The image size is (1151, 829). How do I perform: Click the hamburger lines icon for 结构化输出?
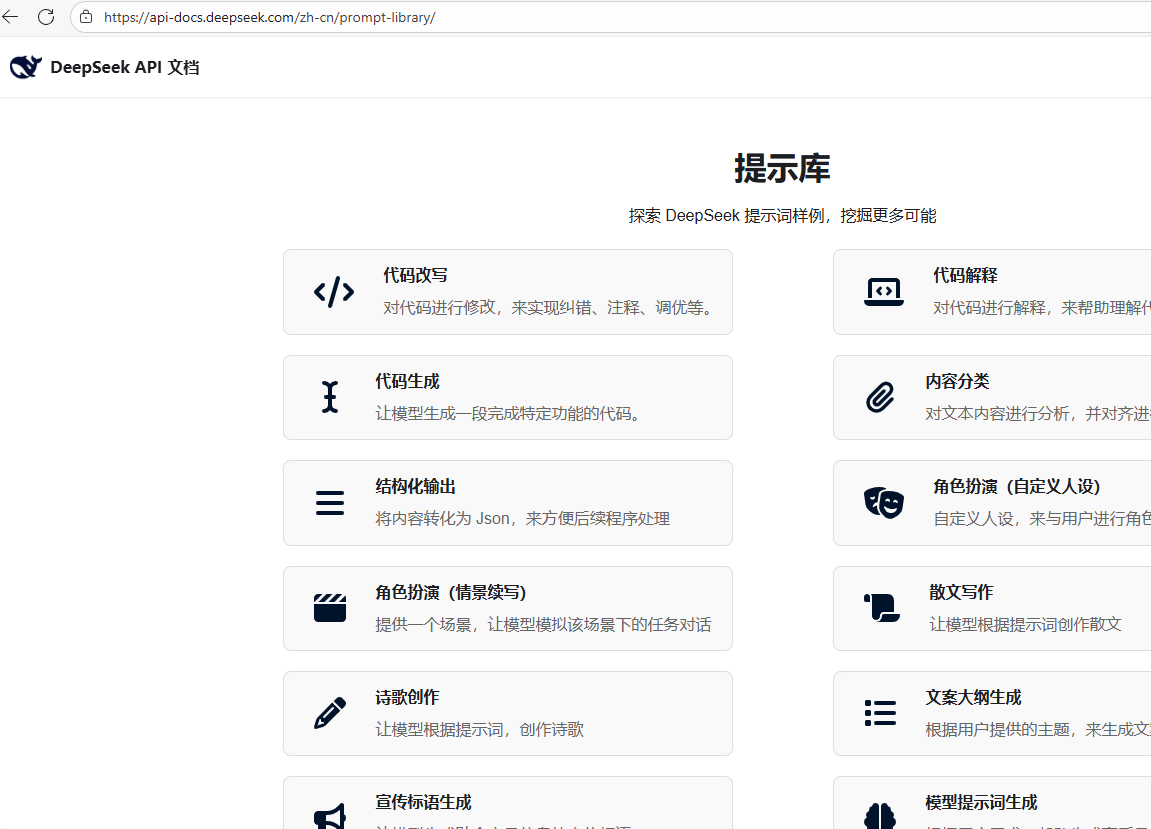[330, 503]
